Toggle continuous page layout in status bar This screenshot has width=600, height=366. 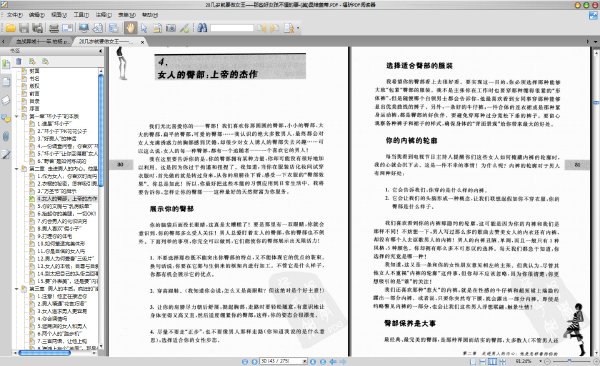(x=483, y=361)
